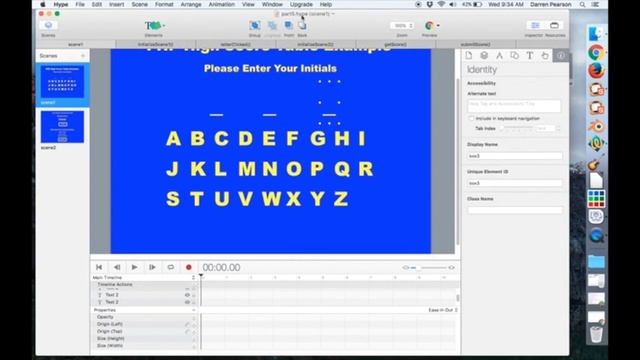Jump timeline to start
This screenshot has height=360, width=640.
click(x=99, y=267)
